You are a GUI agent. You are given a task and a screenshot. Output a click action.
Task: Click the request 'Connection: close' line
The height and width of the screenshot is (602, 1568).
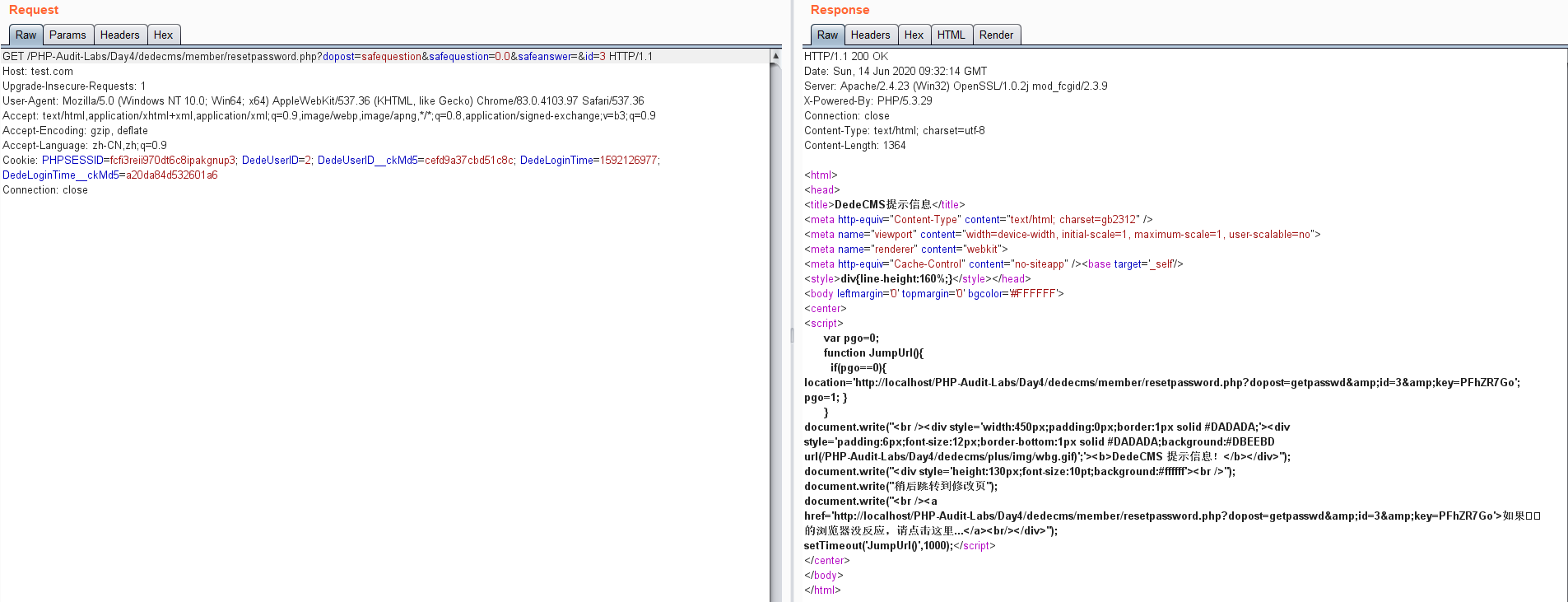[45, 190]
